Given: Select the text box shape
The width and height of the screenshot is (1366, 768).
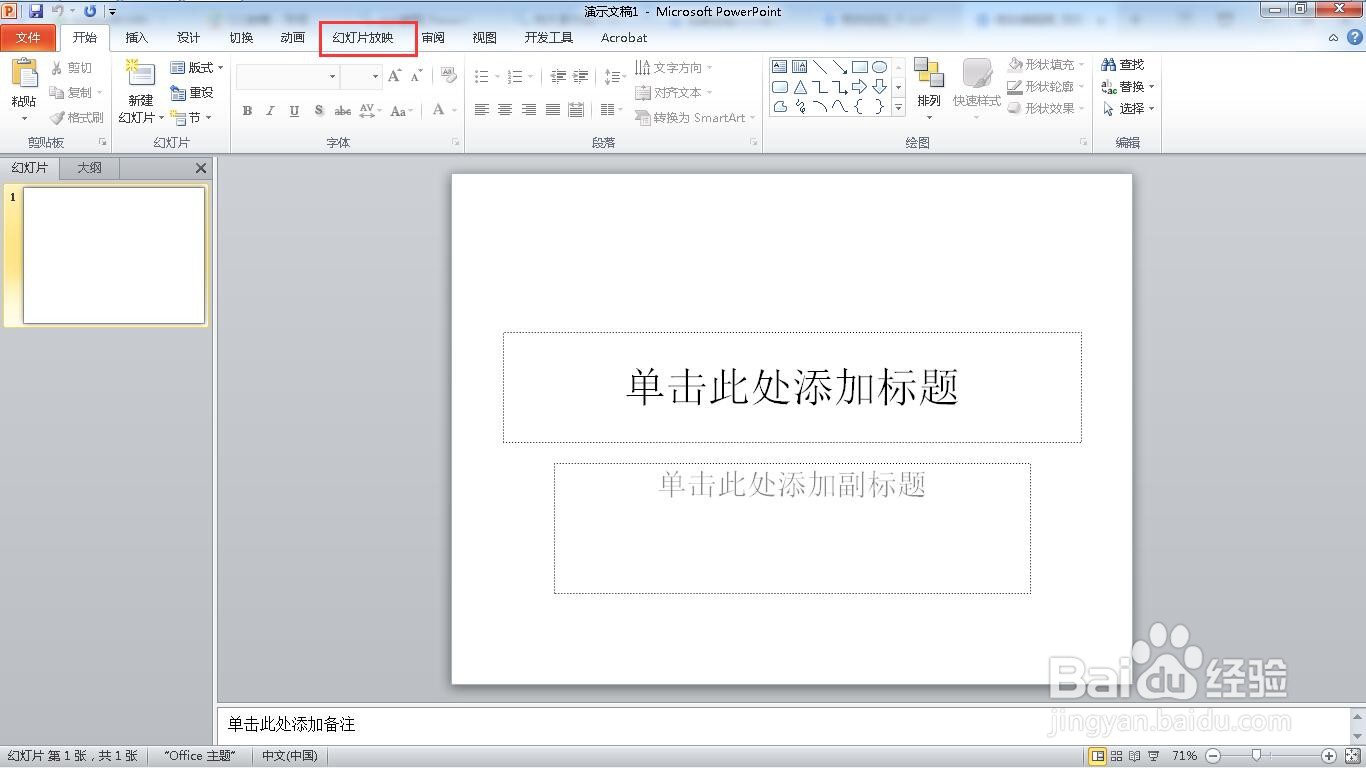Looking at the screenshot, I should pos(780,67).
